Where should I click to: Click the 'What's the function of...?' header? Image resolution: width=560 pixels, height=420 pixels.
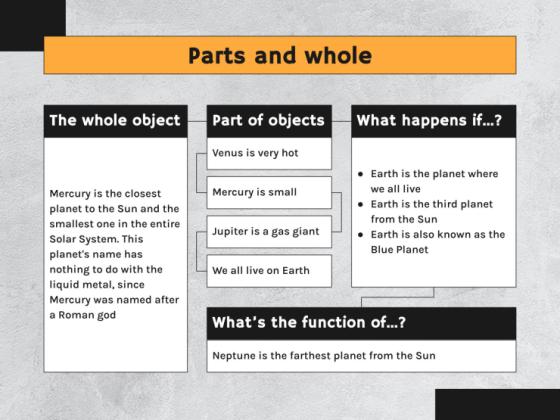(361, 323)
